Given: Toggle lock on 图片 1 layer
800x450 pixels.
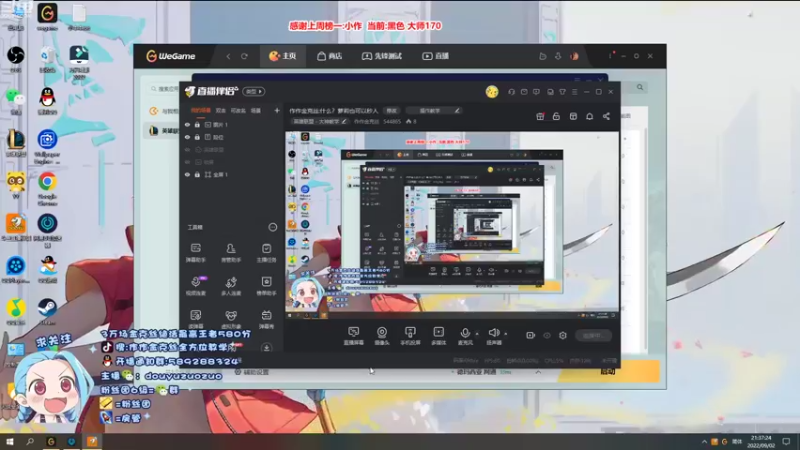Looking at the screenshot, I should pyautogui.click(x=197, y=124).
